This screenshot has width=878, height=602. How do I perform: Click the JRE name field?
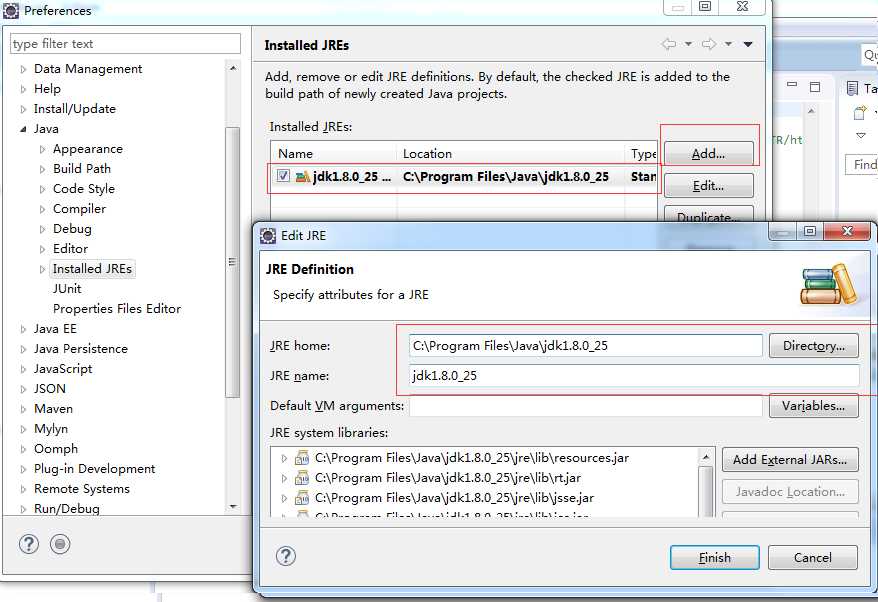pos(634,376)
